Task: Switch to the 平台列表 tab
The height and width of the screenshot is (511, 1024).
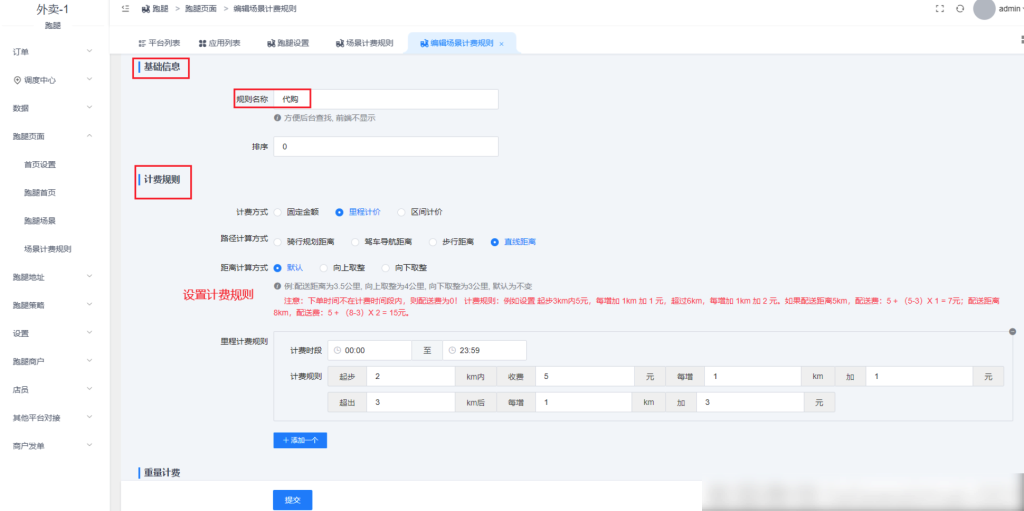Action: coord(158,44)
